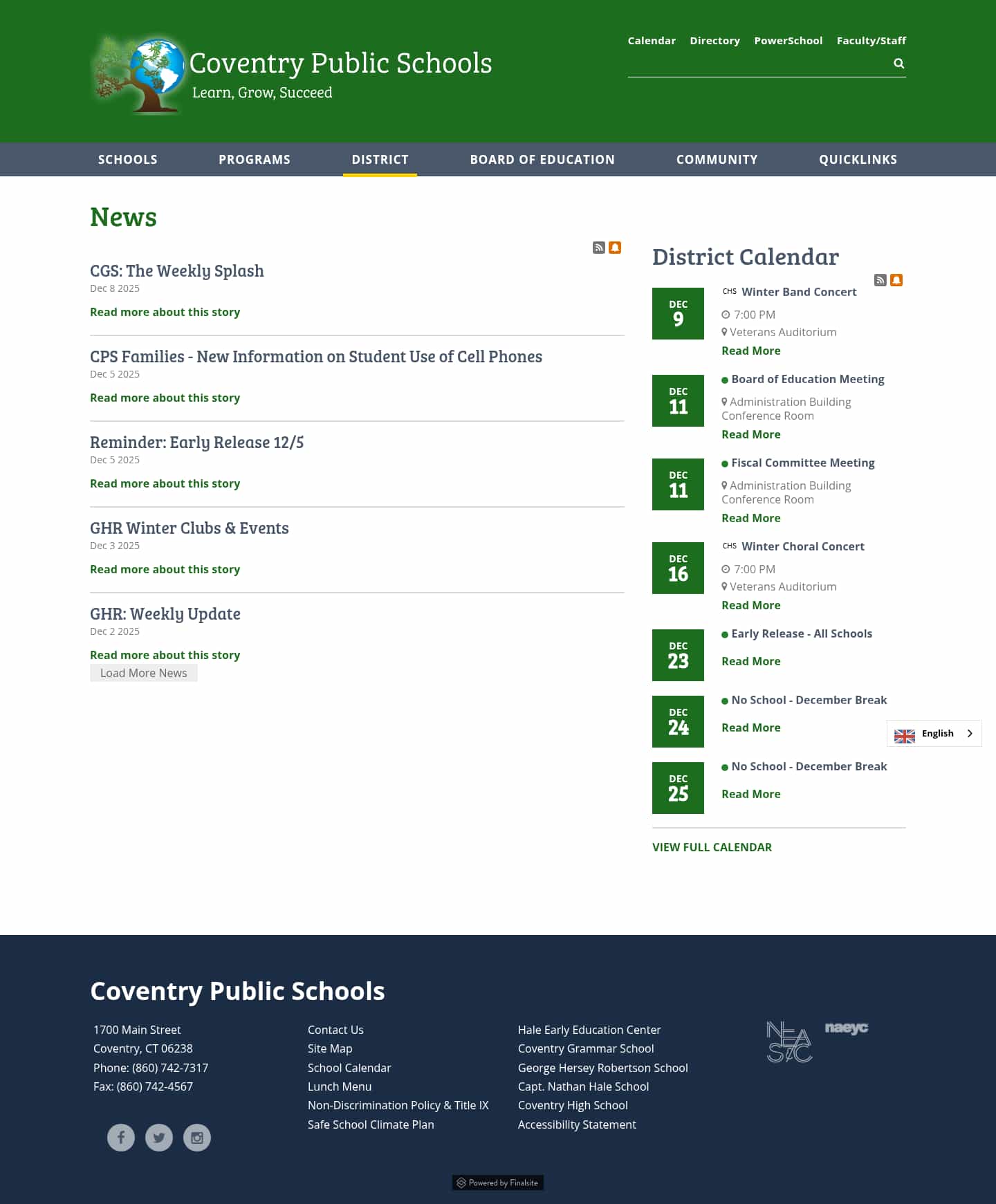Open the Instagram icon in footer
The image size is (996, 1204).
point(197,1138)
